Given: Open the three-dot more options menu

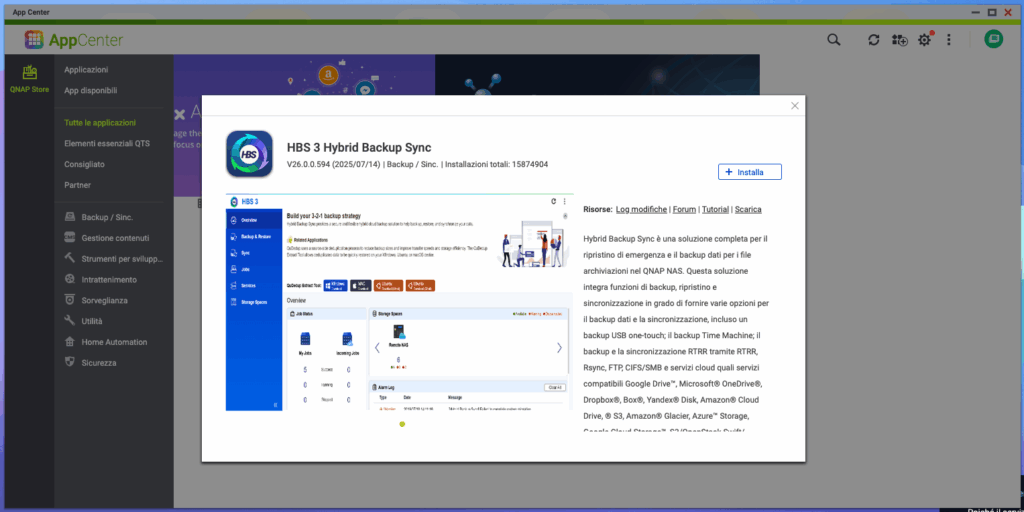Looking at the screenshot, I should click(949, 40).
